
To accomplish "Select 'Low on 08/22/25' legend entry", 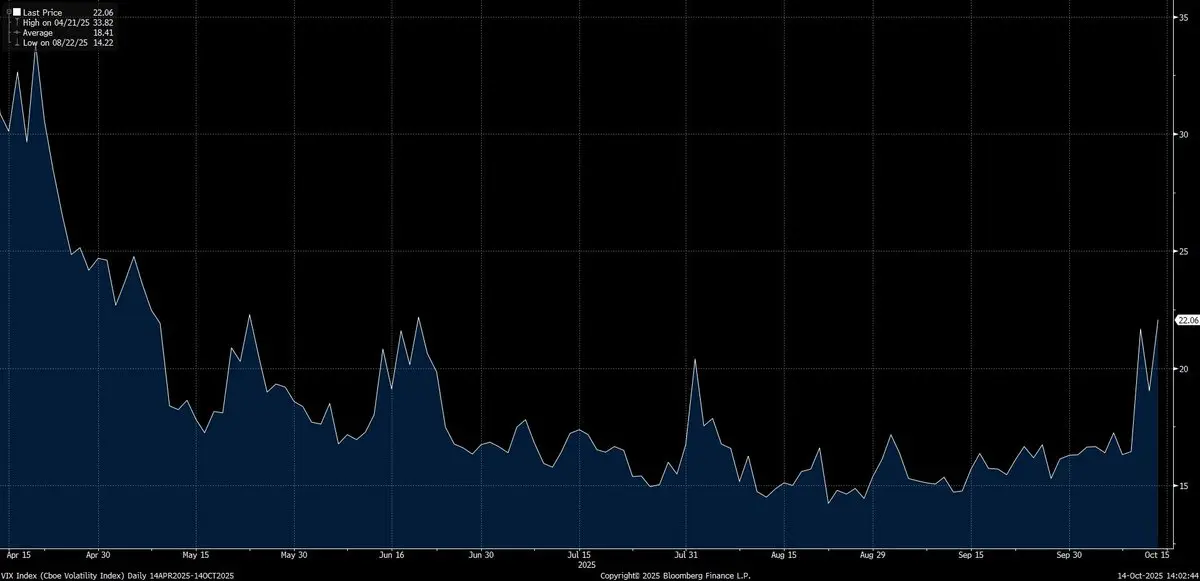I will click(53, 41).
